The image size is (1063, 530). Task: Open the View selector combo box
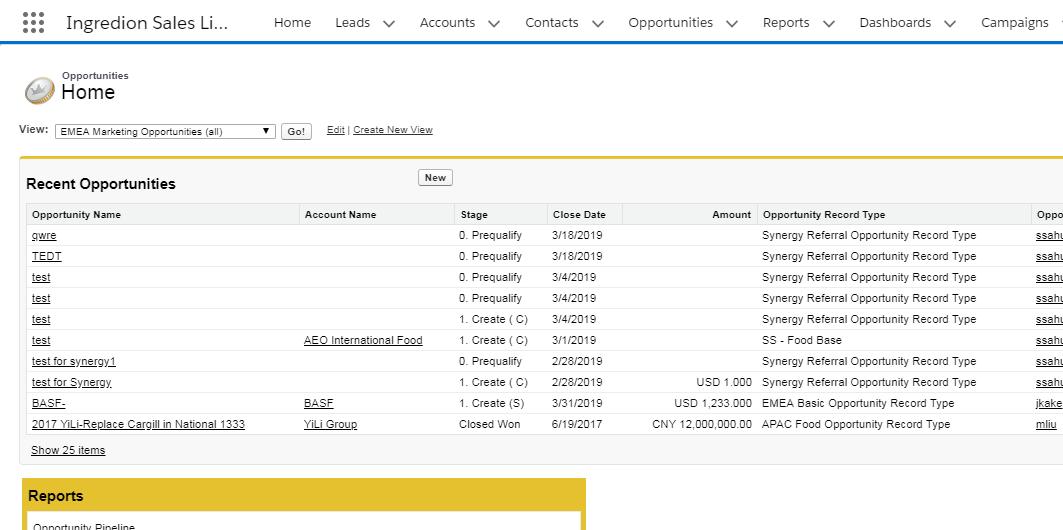pyautogui.click(x=165, y=131)
